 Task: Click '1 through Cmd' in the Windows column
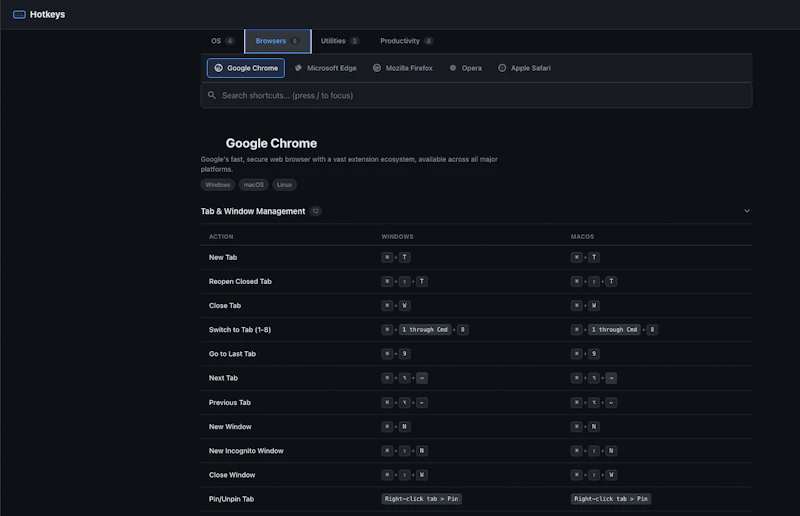[425, 330]
